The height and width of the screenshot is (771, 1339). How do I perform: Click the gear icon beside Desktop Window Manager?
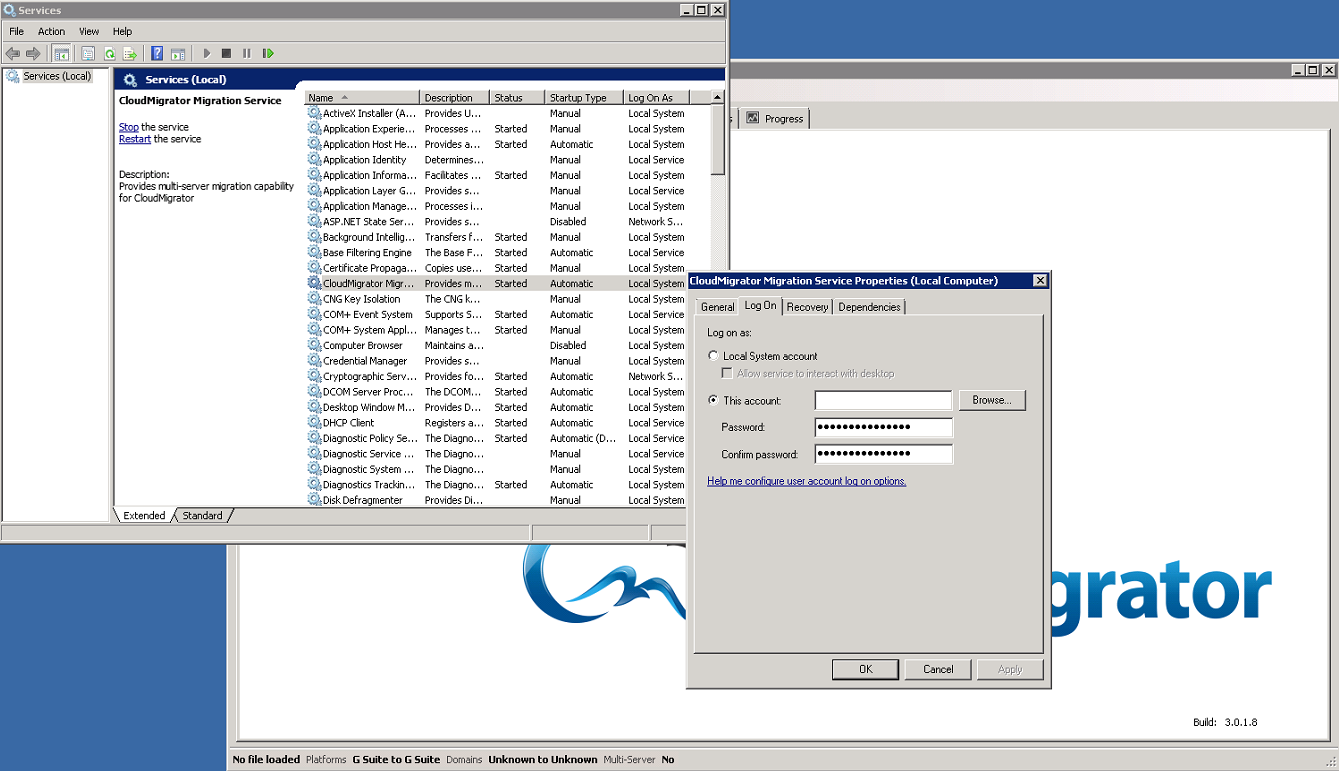[x=314, y=408]
